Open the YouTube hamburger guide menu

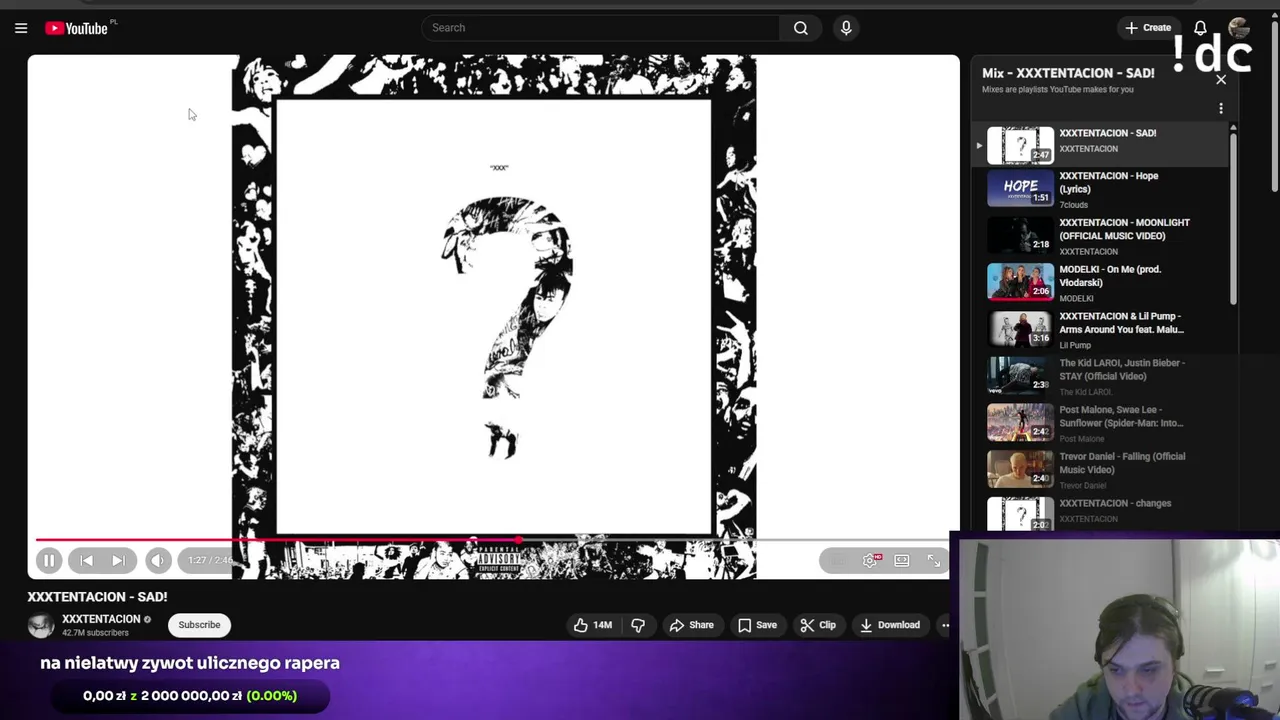21,28
